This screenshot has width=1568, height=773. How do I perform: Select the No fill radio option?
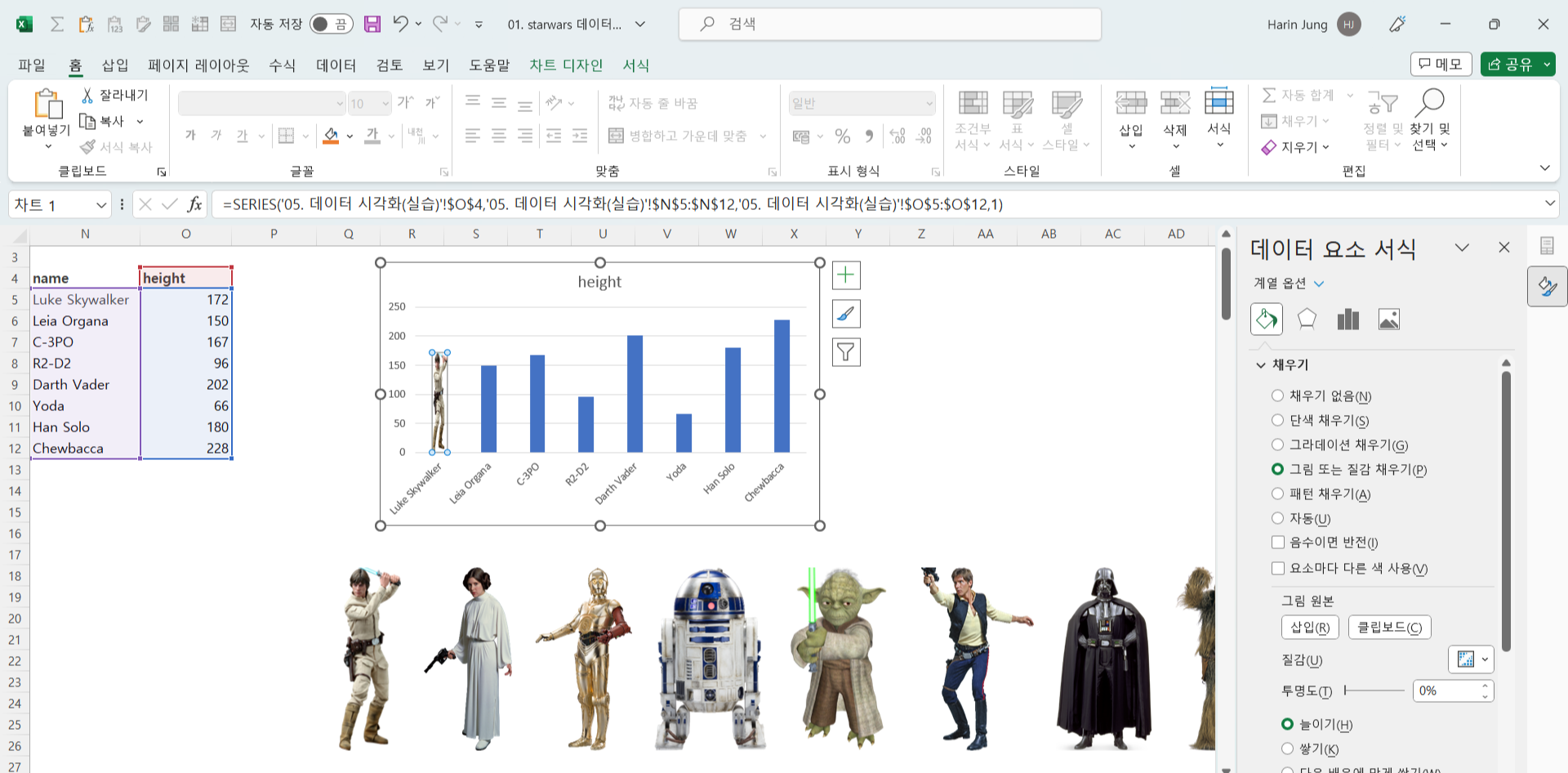(x=1278, y=395)
